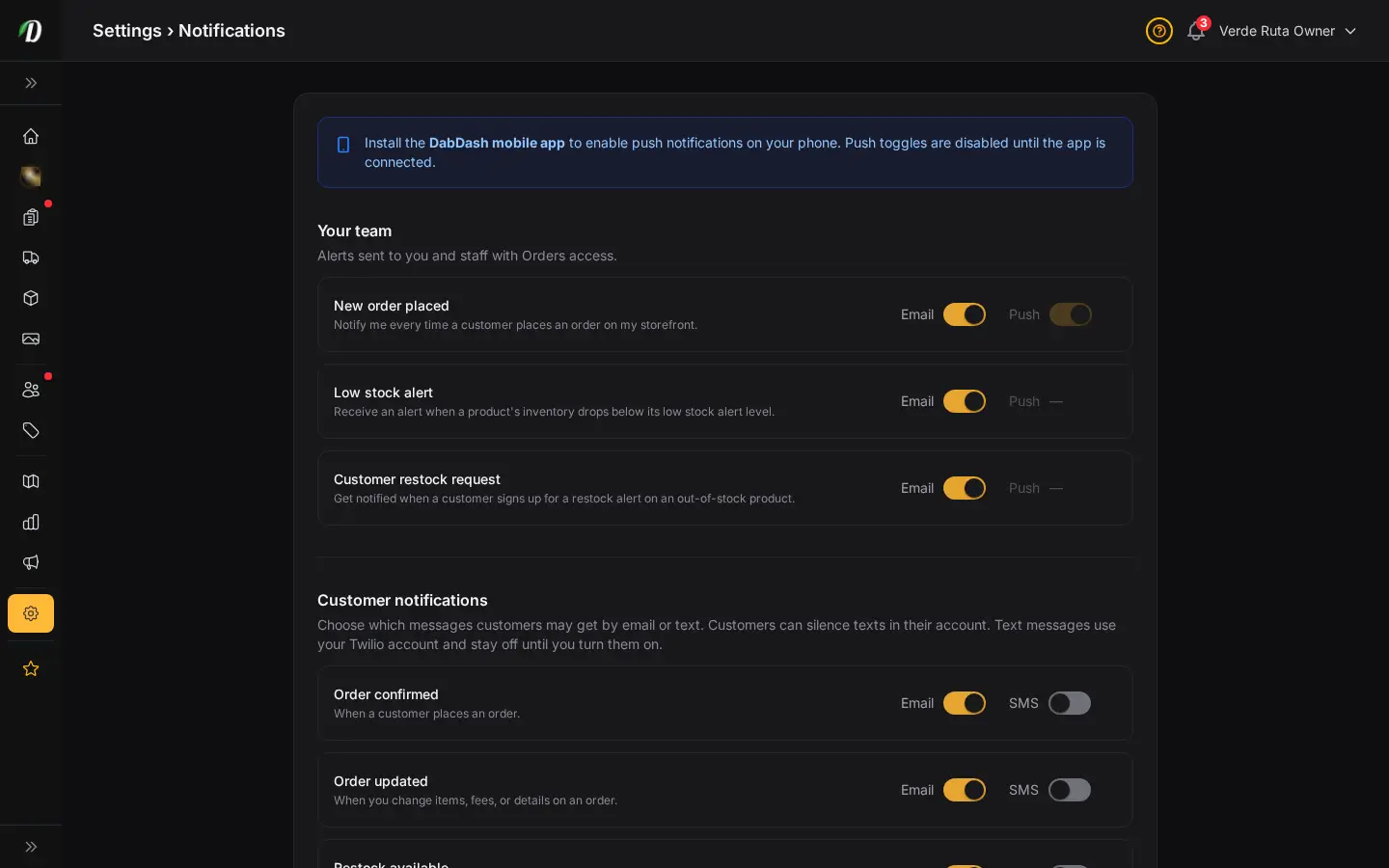This screenshot has width=1389, height=868.
Task: Open Verde Ruta Owner account dropdown
Action: click(1288, 31)
